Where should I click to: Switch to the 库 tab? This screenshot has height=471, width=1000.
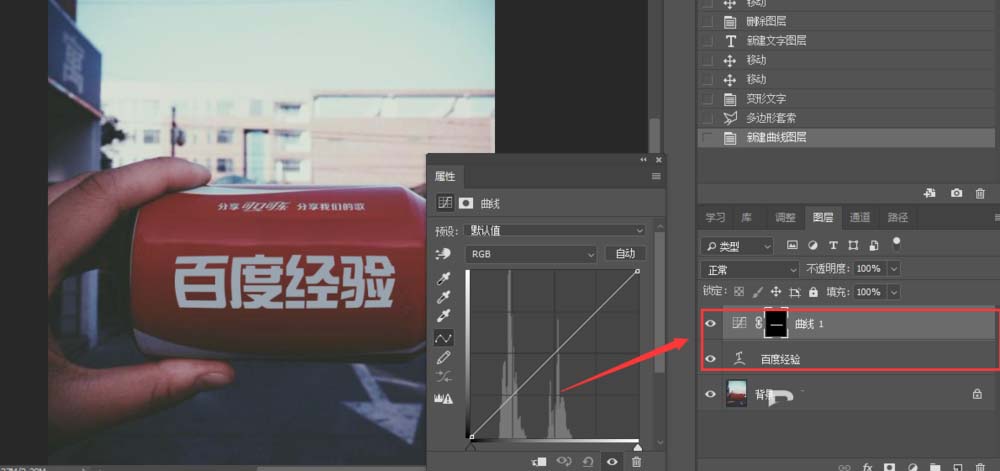click(x=746, y=217)
